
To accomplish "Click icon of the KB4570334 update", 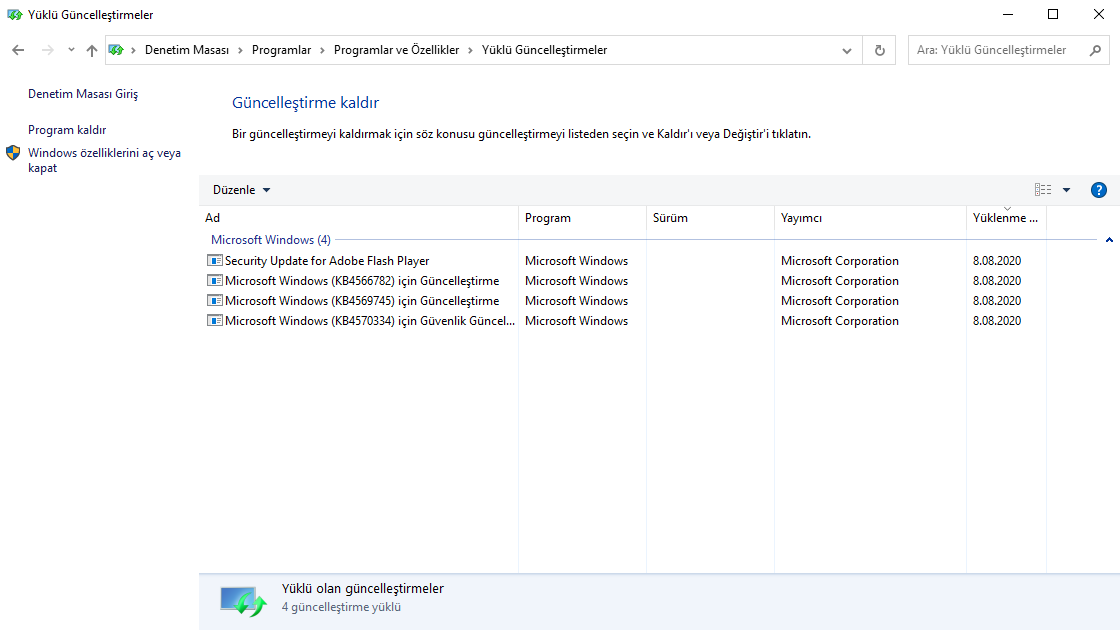I will (214, 321).
